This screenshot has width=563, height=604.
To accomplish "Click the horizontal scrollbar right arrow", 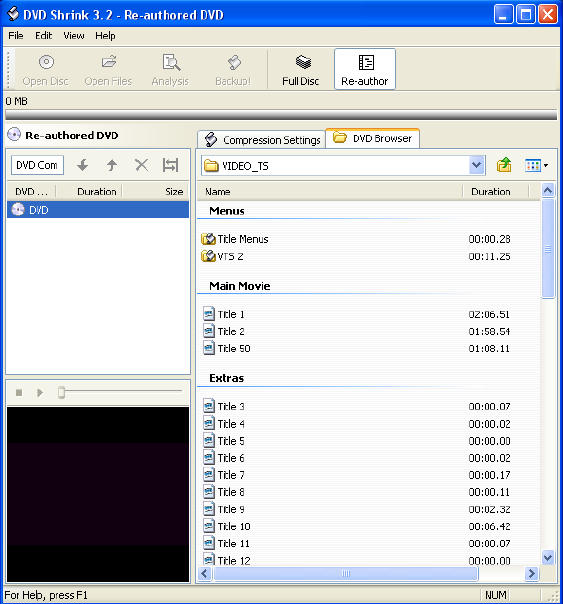I will pyautogui.click(x=531, y=574).
